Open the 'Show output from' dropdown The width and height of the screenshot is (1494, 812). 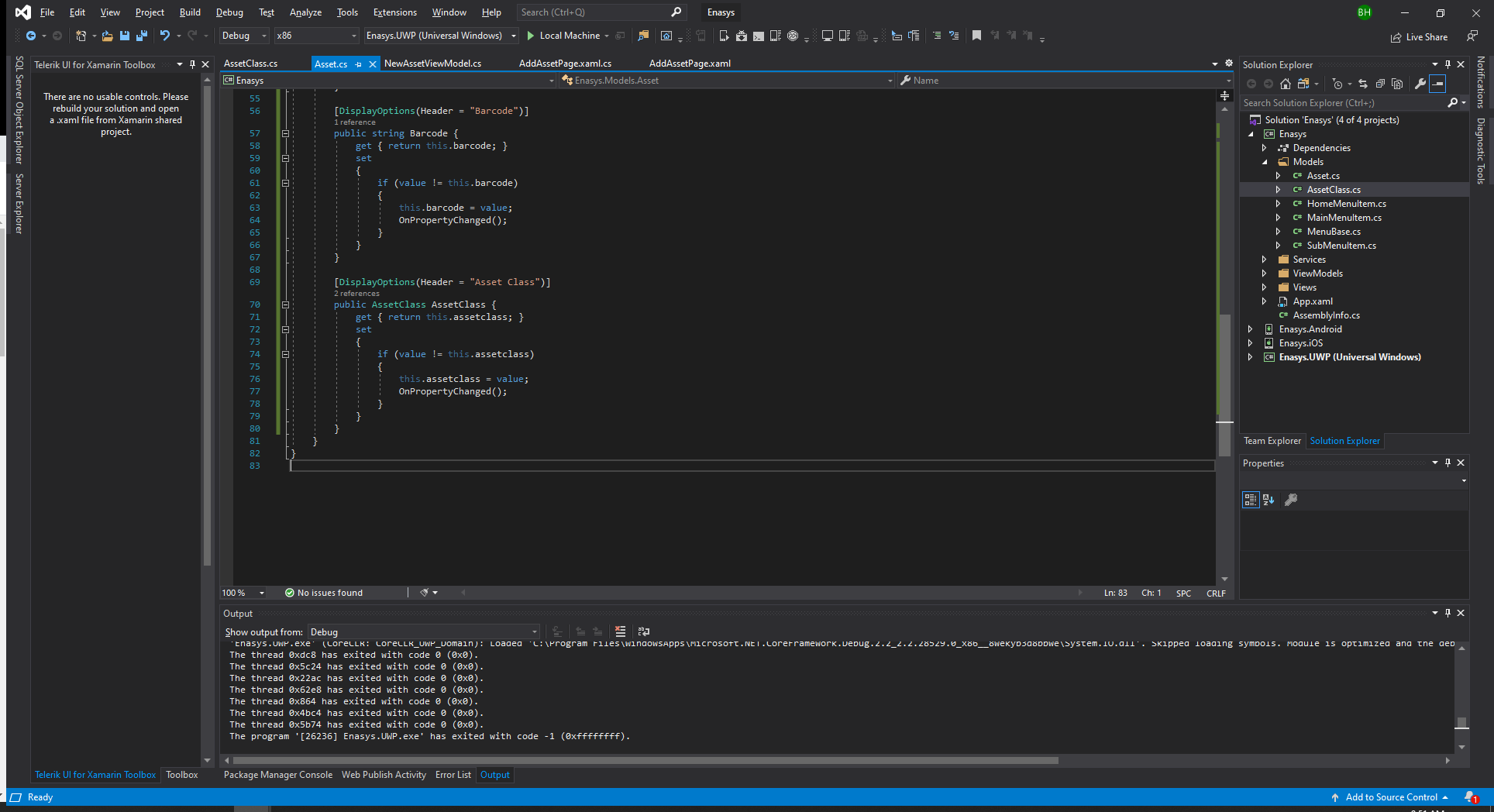[423, 632]
